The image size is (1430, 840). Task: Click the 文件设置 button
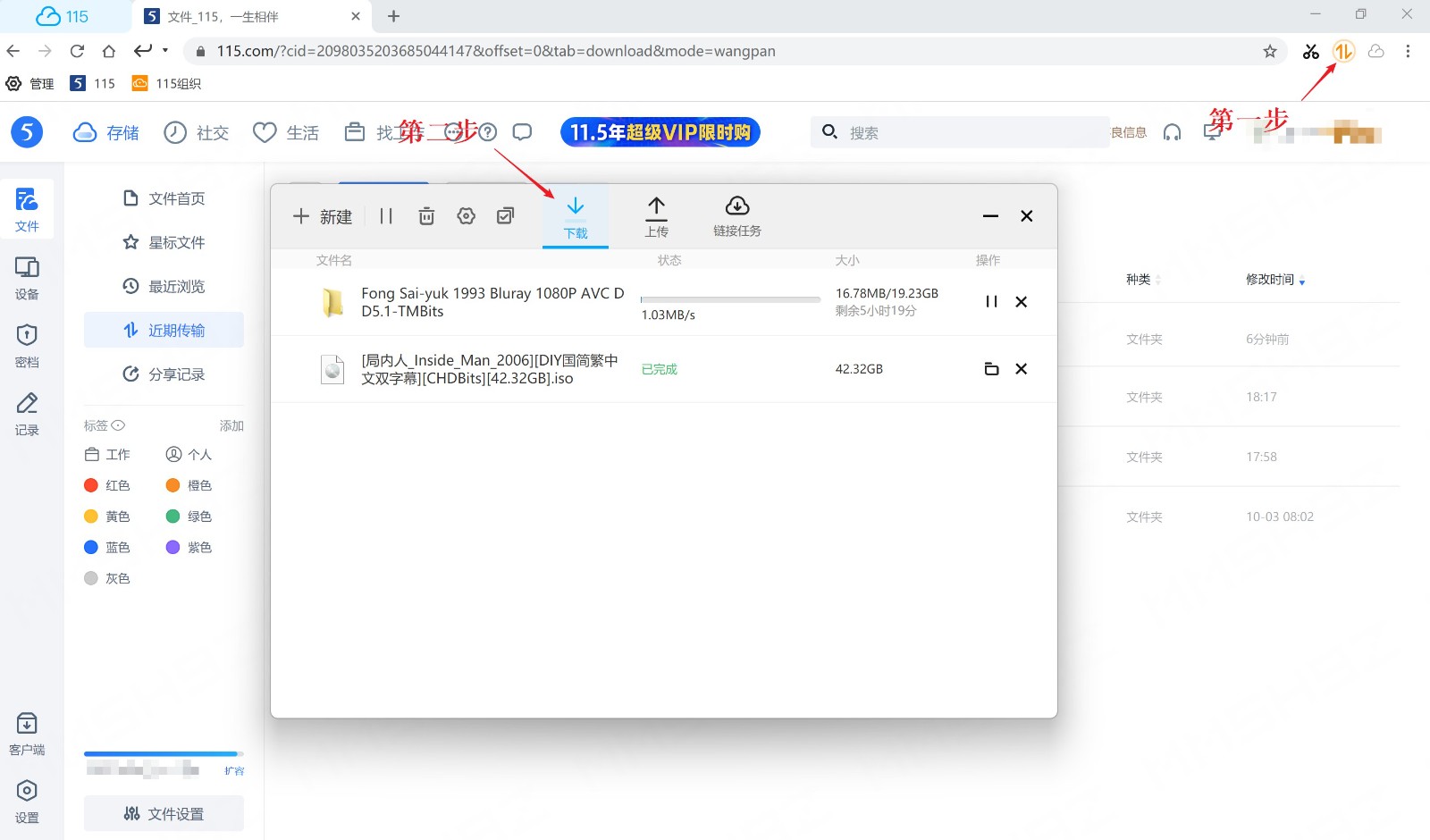point(164,813)
